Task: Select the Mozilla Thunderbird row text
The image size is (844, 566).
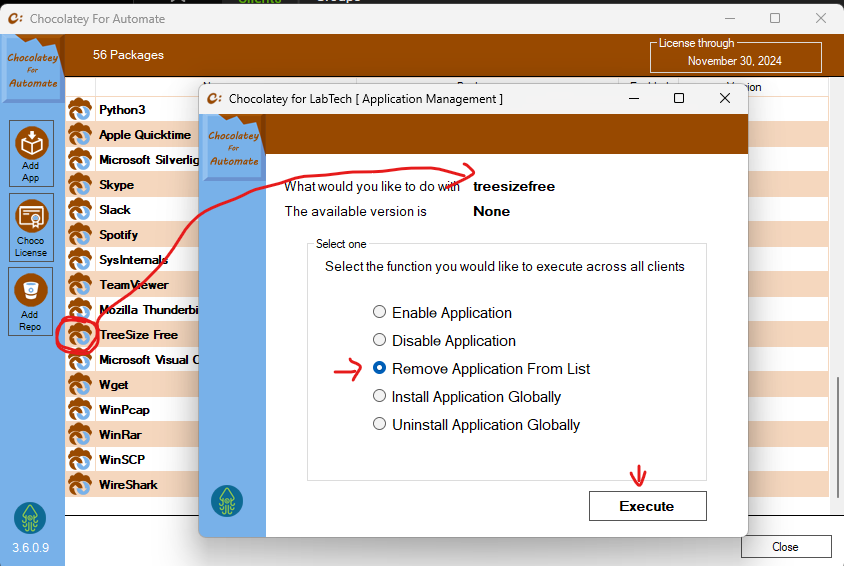Action: tap(149, 310)
